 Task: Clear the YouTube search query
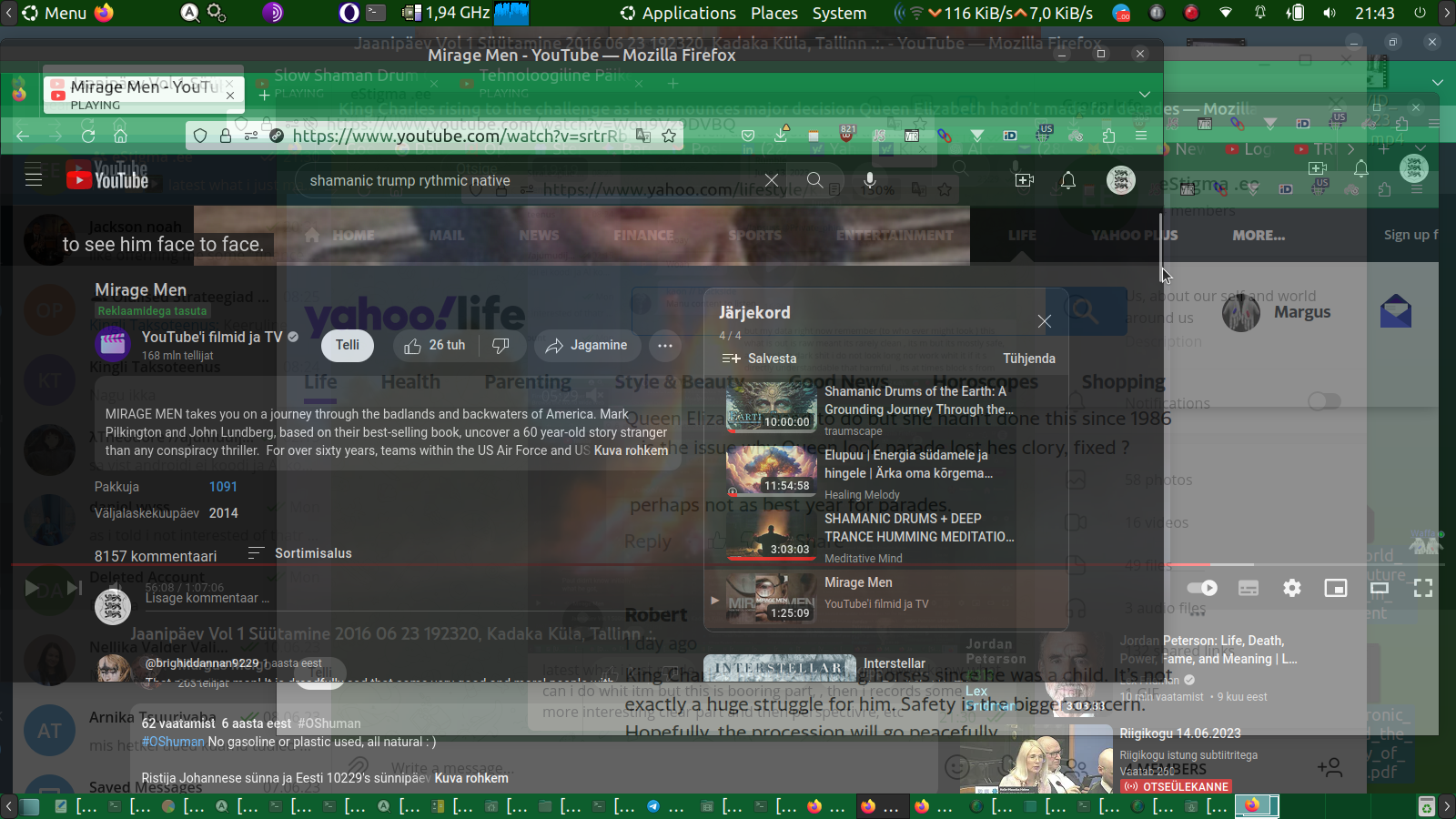click(772, 180)
